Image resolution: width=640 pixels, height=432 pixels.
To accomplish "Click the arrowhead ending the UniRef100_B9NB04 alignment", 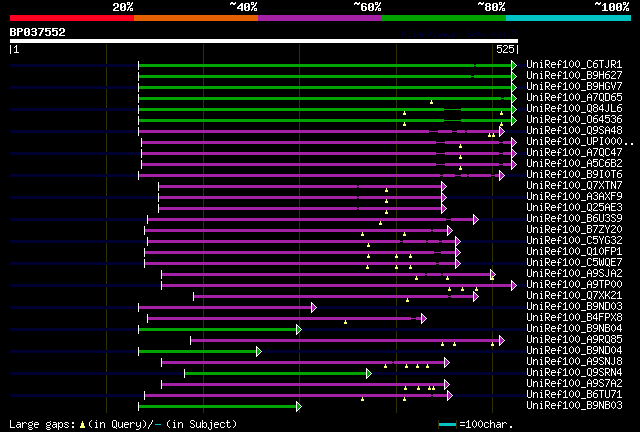I will pyautogui.click(x=299, y=330).
